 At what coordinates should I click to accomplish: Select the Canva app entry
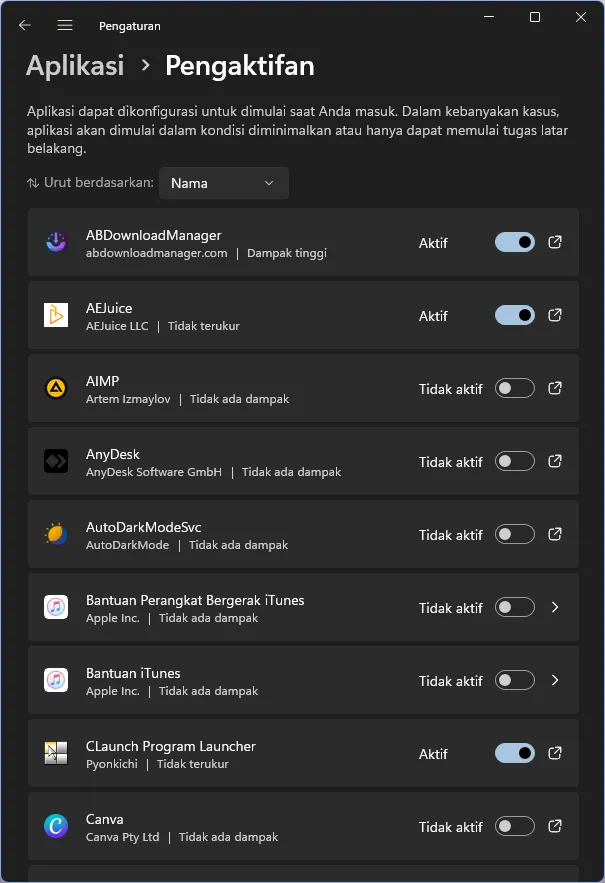pos(303,826)
